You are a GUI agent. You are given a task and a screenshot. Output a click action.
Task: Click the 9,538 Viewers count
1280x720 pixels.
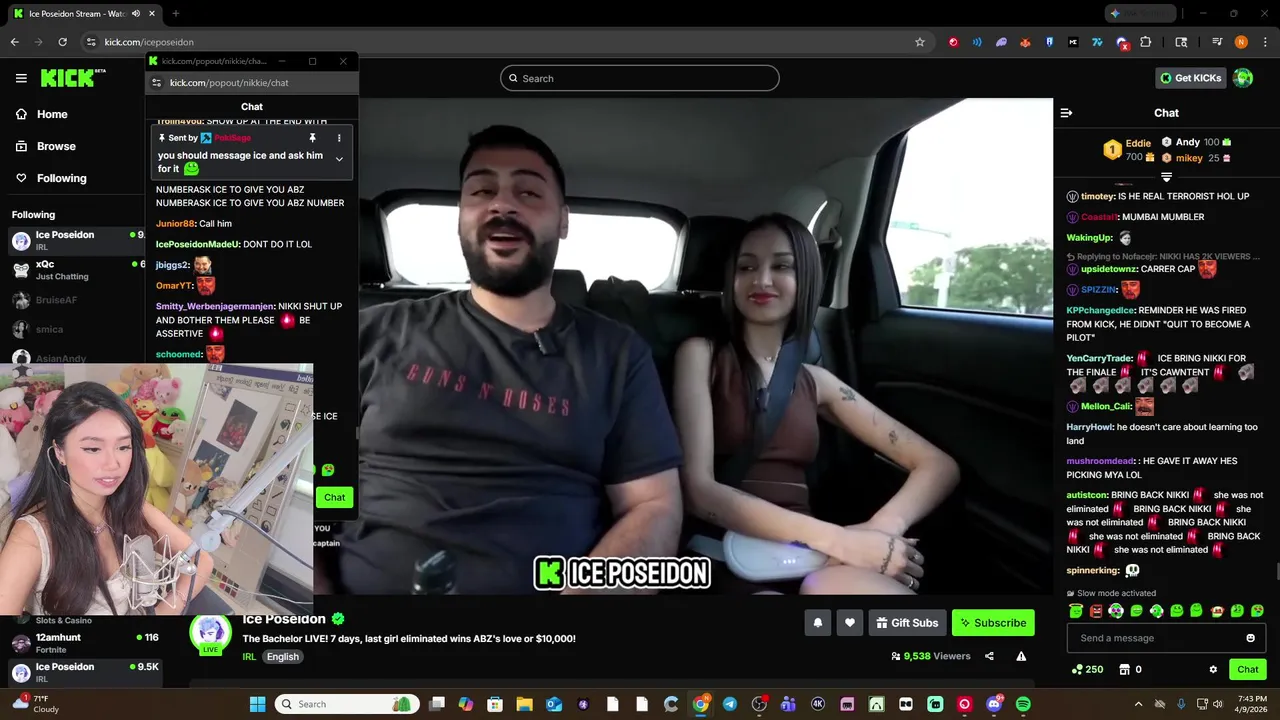(x=930, y=656)
